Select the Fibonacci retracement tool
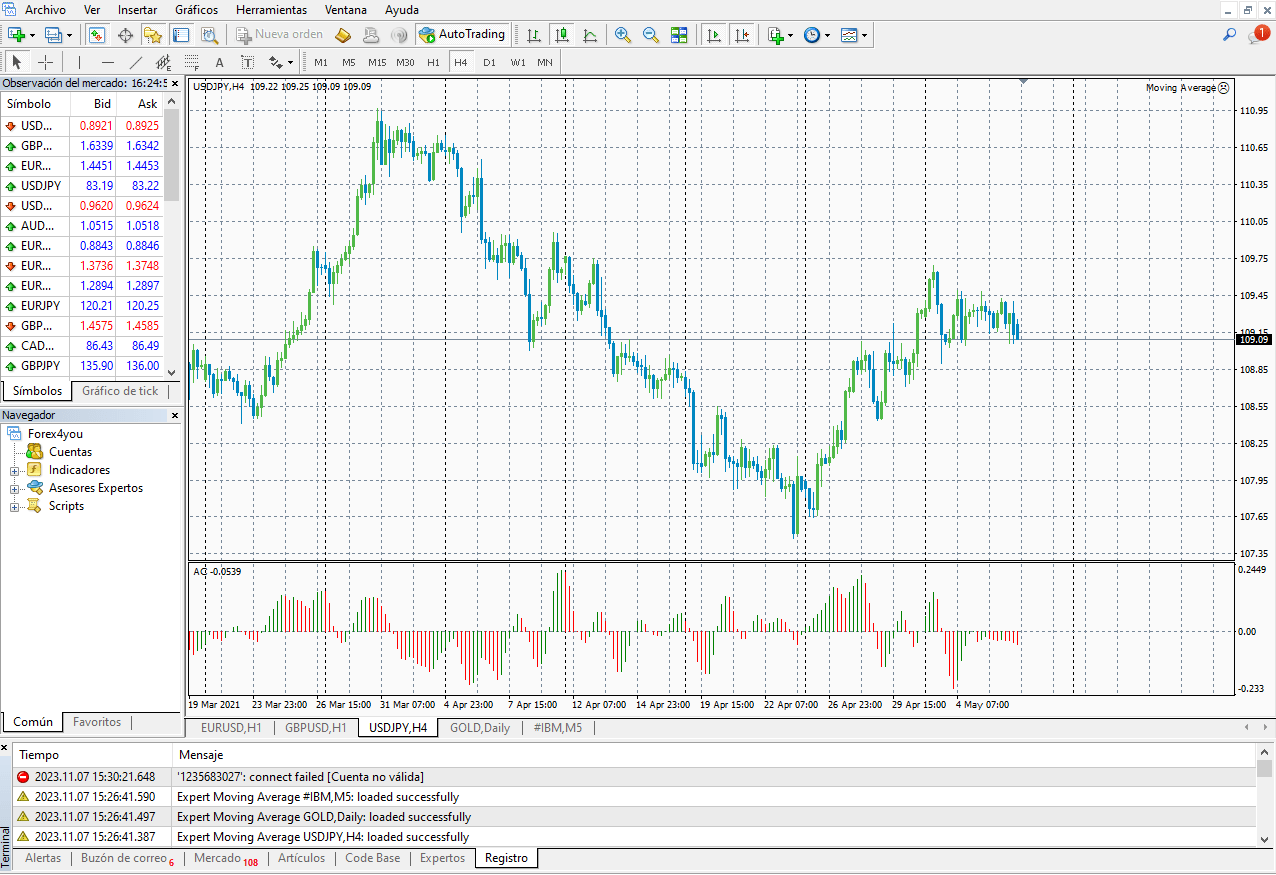The image size is (1276, 875). pos(192,62)
